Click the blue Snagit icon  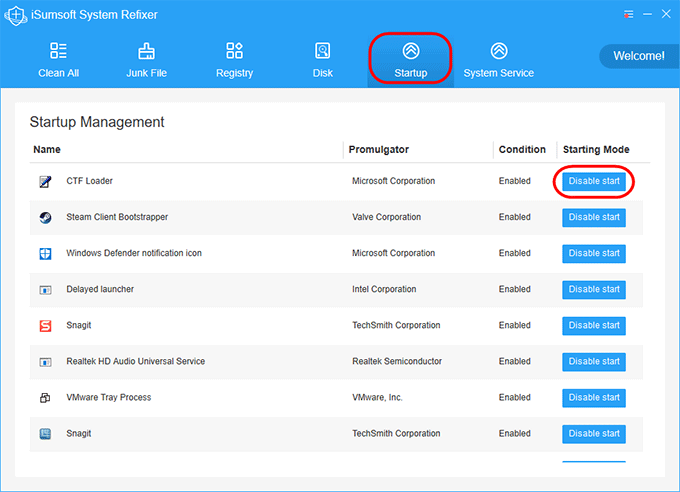tap(46, 433)
